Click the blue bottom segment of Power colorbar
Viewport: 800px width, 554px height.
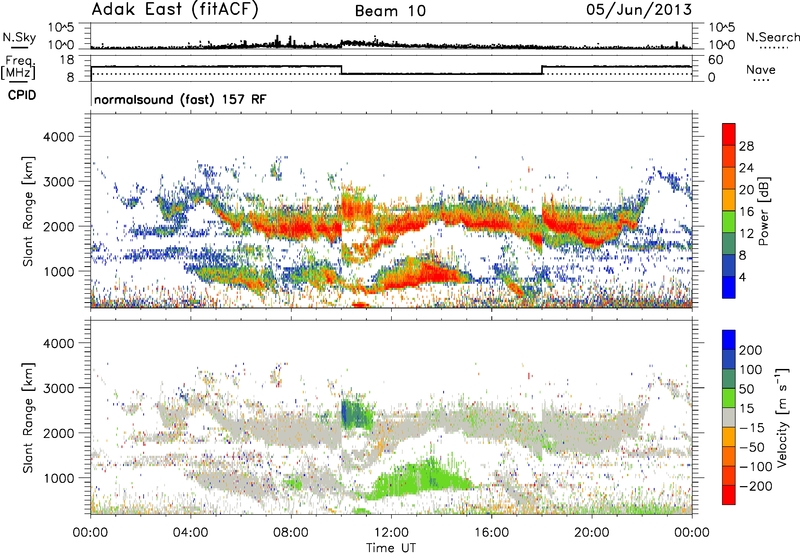click(729, 287)
